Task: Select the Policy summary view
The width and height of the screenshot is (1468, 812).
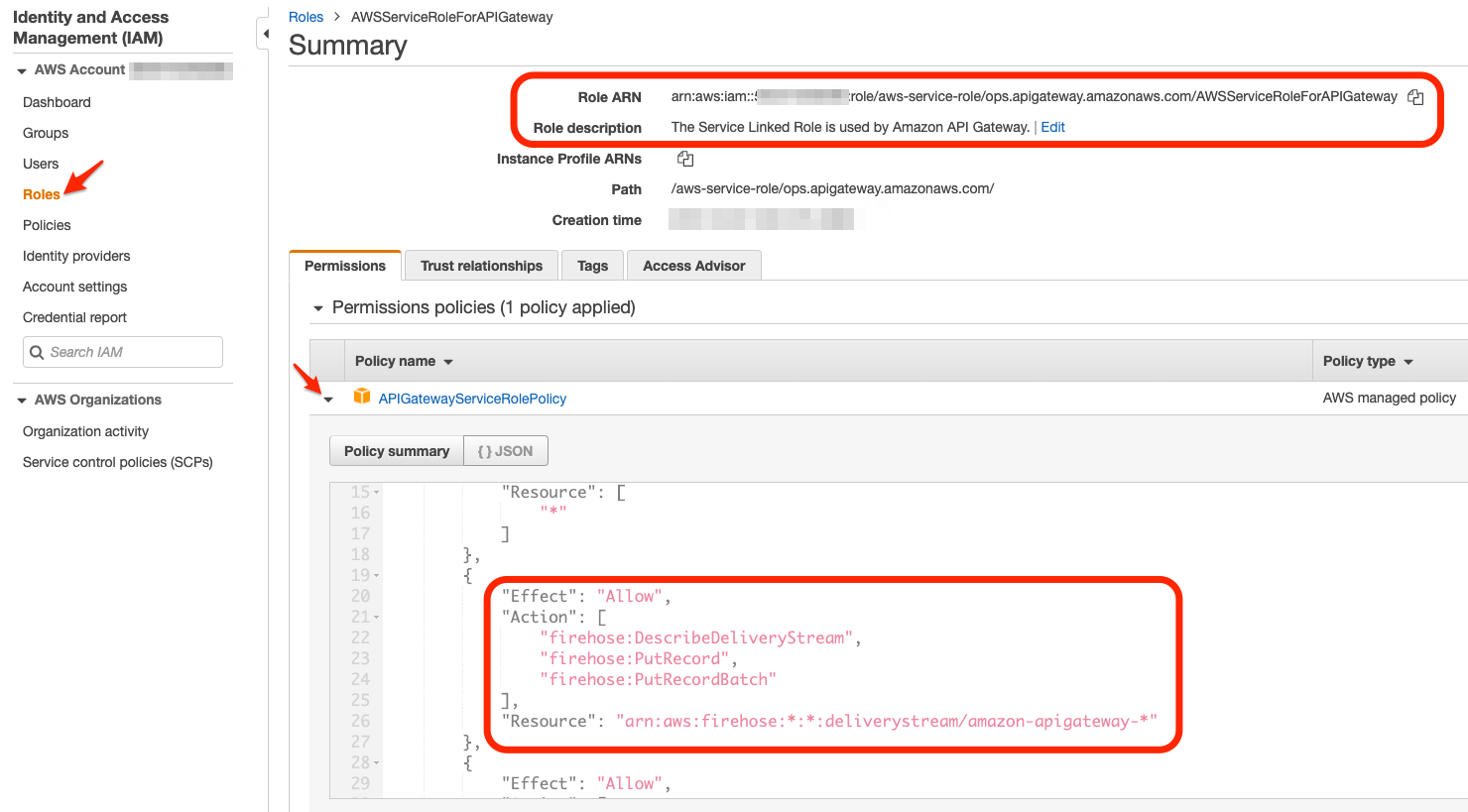Action: point(396,450)
